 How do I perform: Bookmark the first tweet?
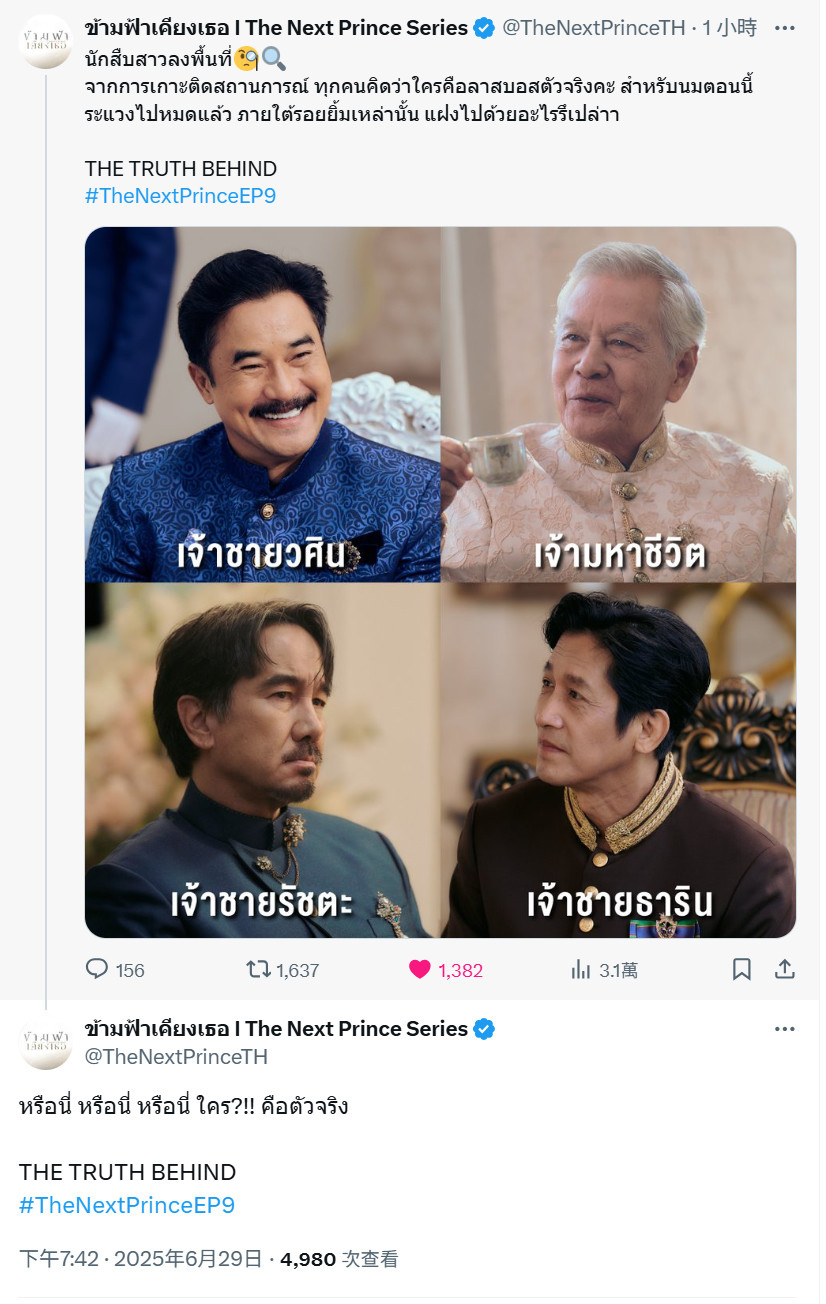(742, 969)
